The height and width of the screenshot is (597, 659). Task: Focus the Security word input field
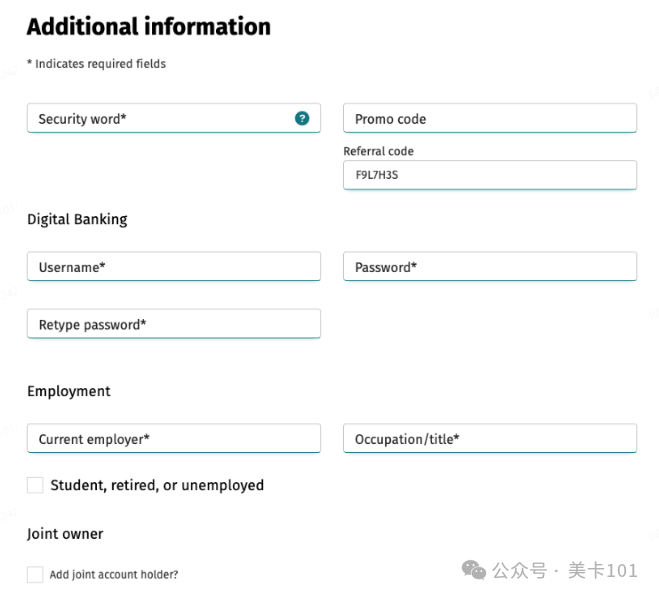point(160,119)
